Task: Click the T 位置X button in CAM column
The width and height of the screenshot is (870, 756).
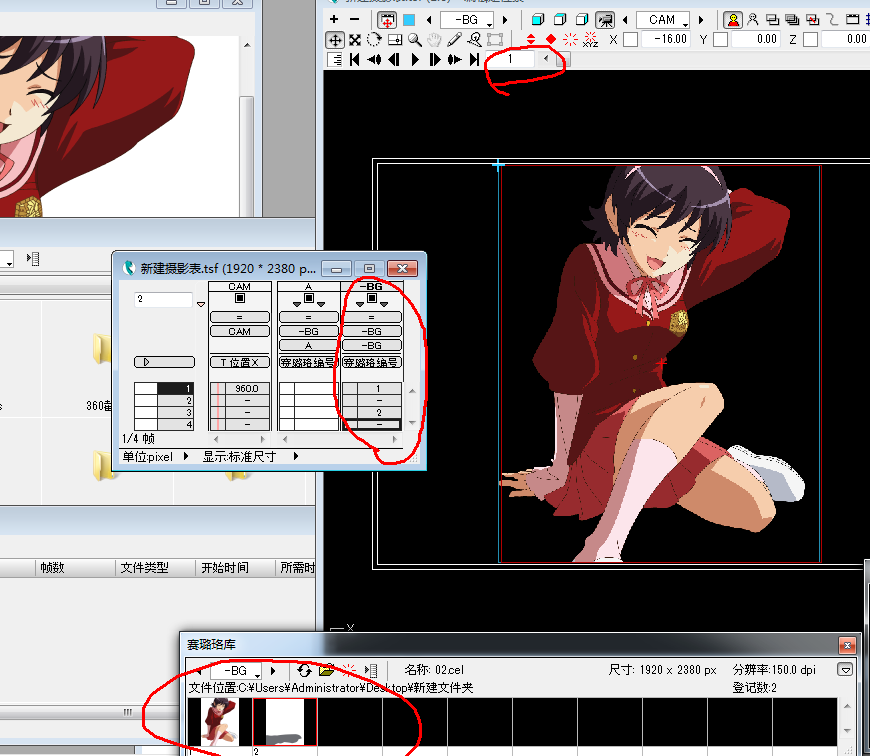Action: 239,362
